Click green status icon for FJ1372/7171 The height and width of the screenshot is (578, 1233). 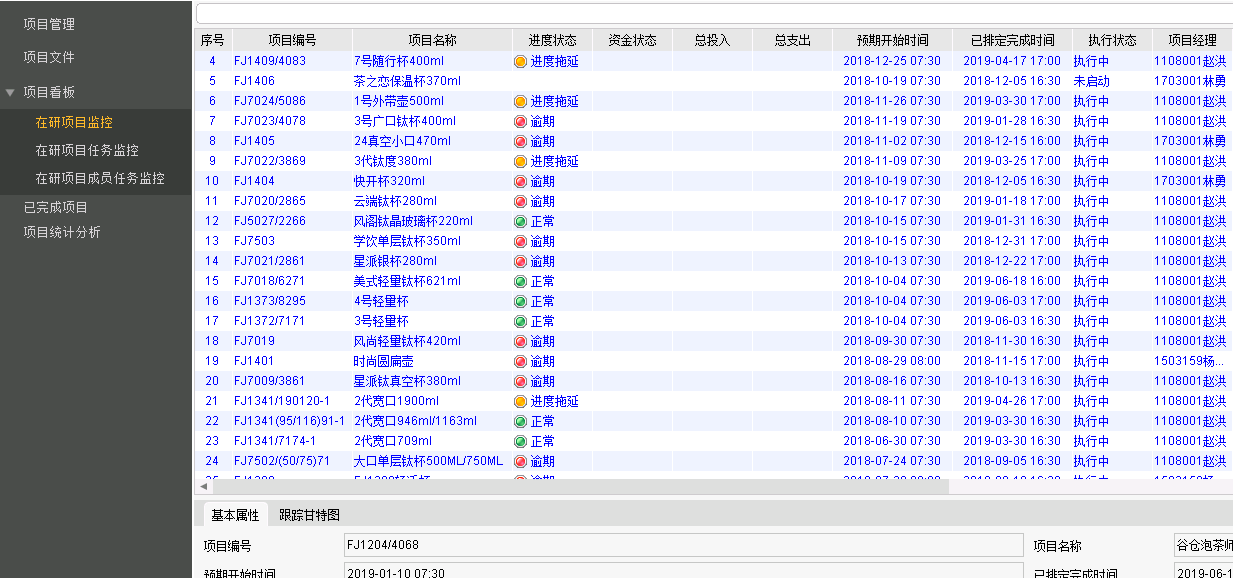coord(520,321)
